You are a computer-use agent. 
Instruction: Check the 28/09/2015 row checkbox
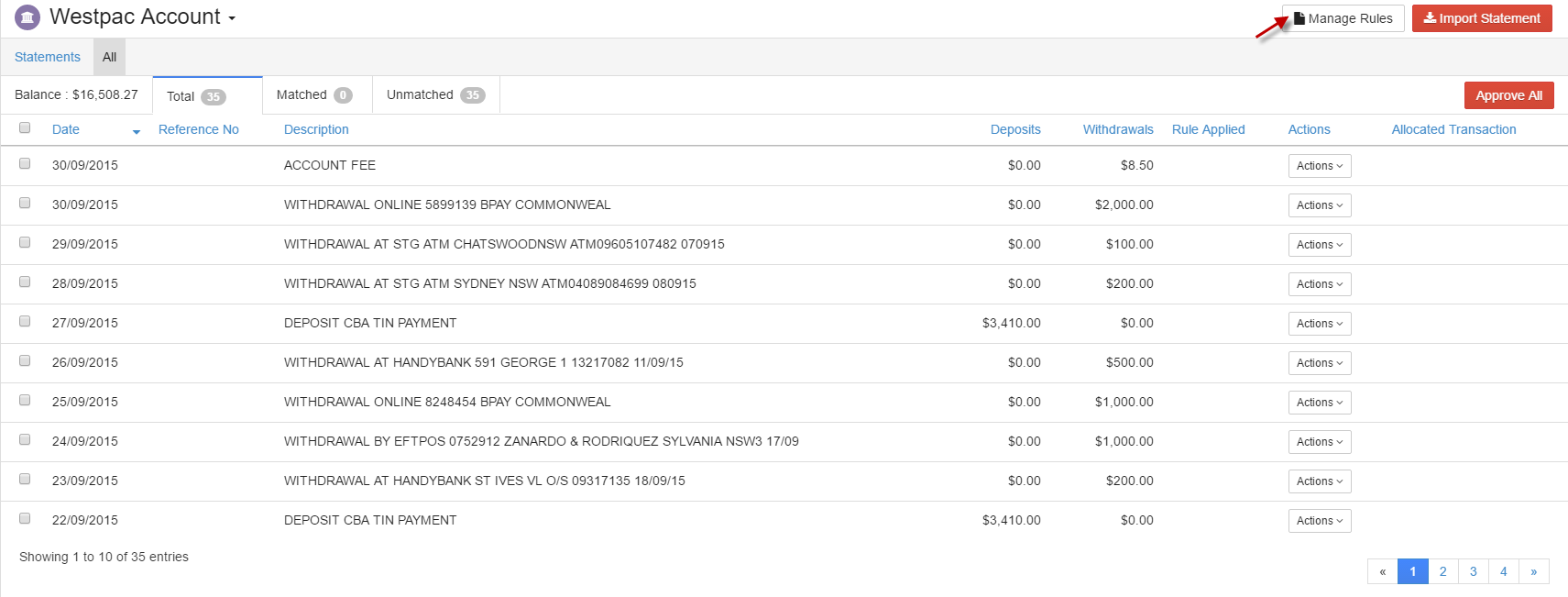click(25, 282)
